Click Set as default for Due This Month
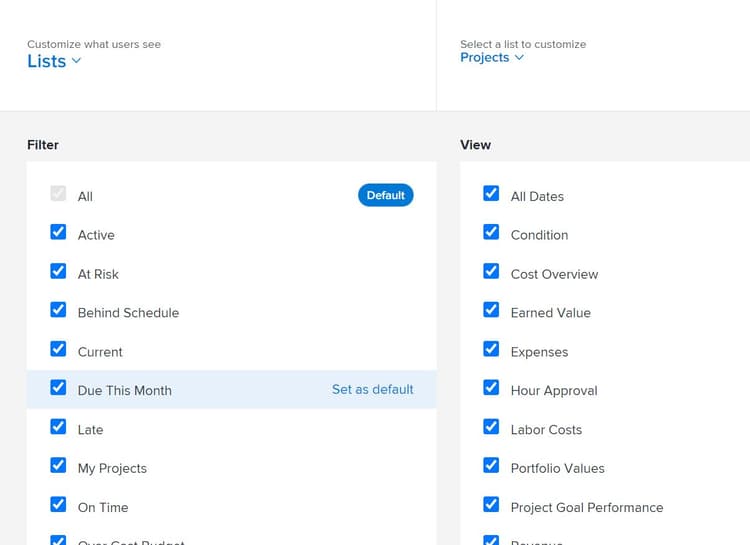This screenshot has width=750, height=545. (372, 390)
